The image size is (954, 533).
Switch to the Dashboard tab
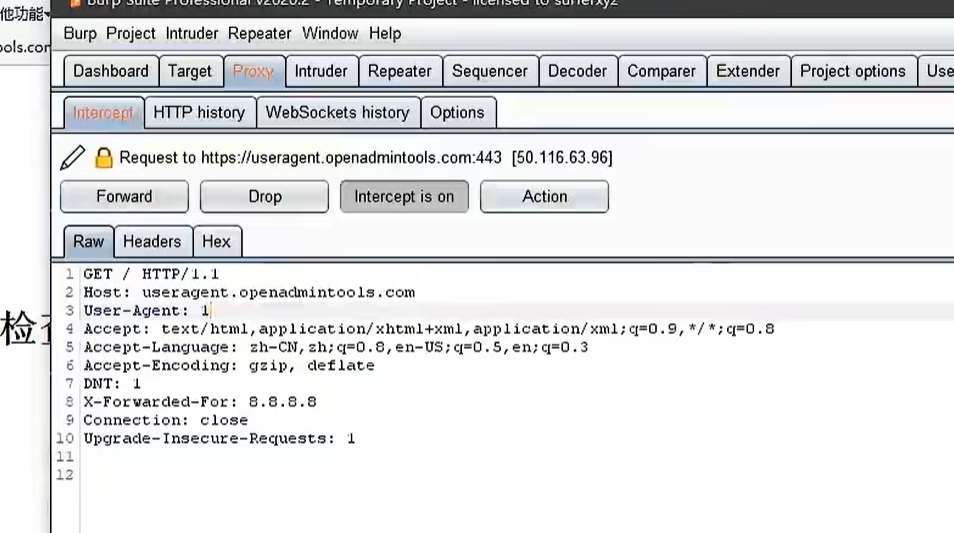[x=111, y=71]
